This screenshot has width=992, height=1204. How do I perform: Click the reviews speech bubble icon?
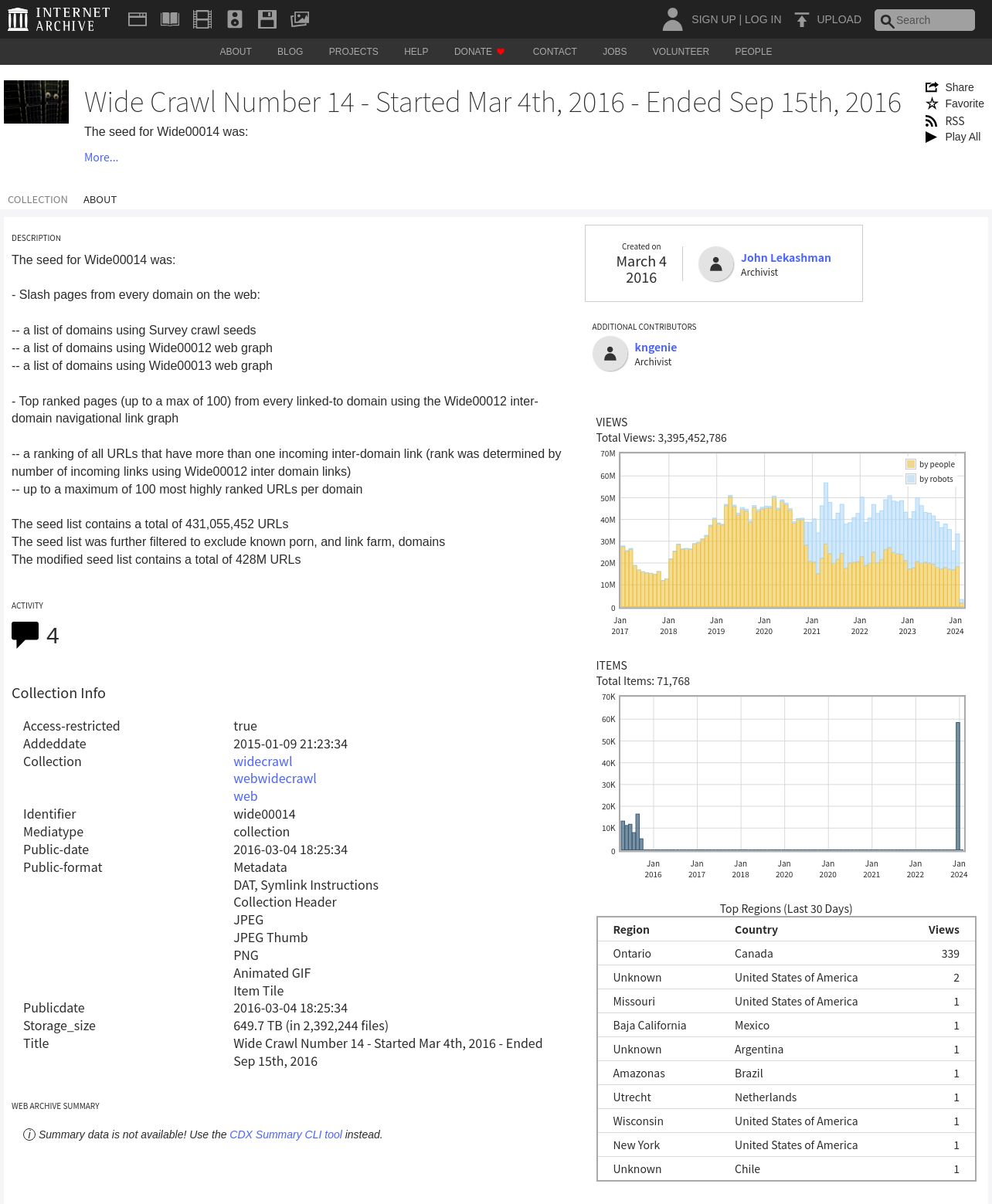pyautogui.click(x=25, y=635)
